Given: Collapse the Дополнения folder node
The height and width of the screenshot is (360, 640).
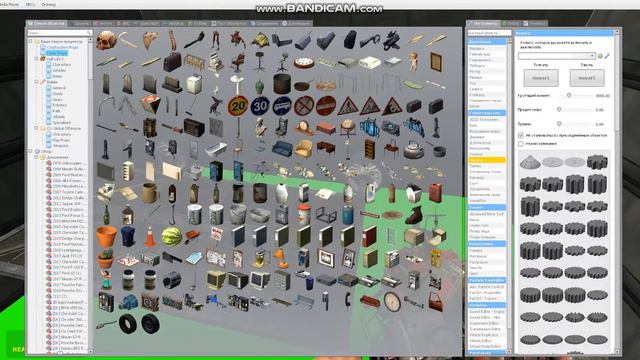Looking at the screenshot, I should (x=36, y=157).
